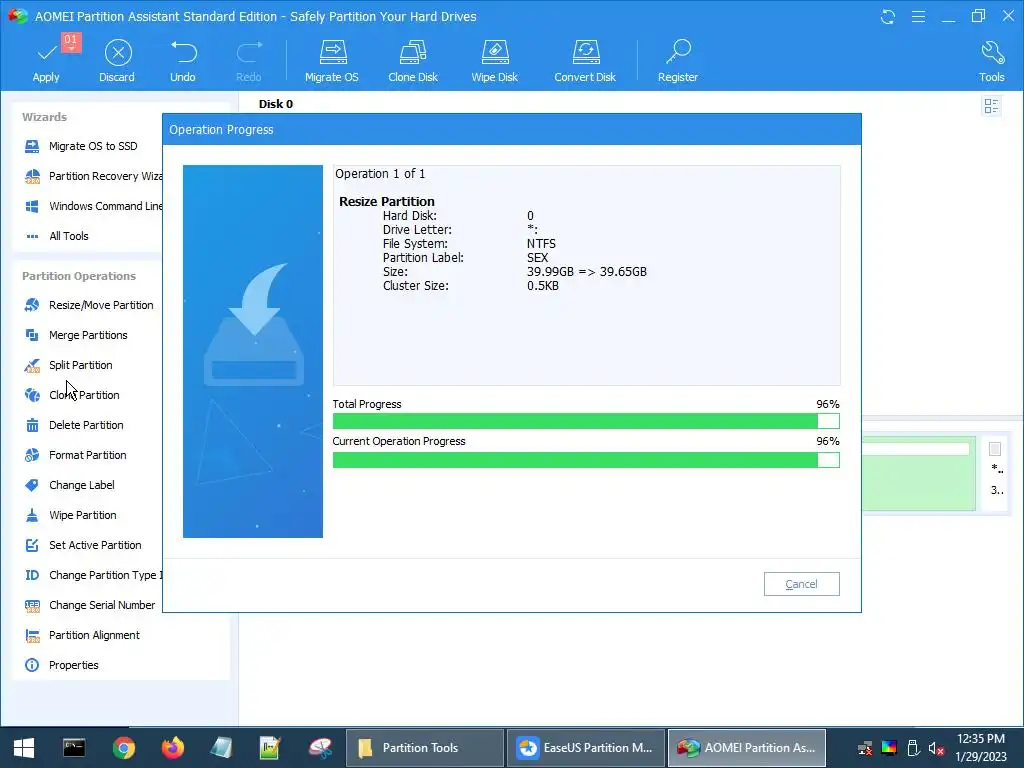Open the taskbar clock and date

click(x=980, y=748)
